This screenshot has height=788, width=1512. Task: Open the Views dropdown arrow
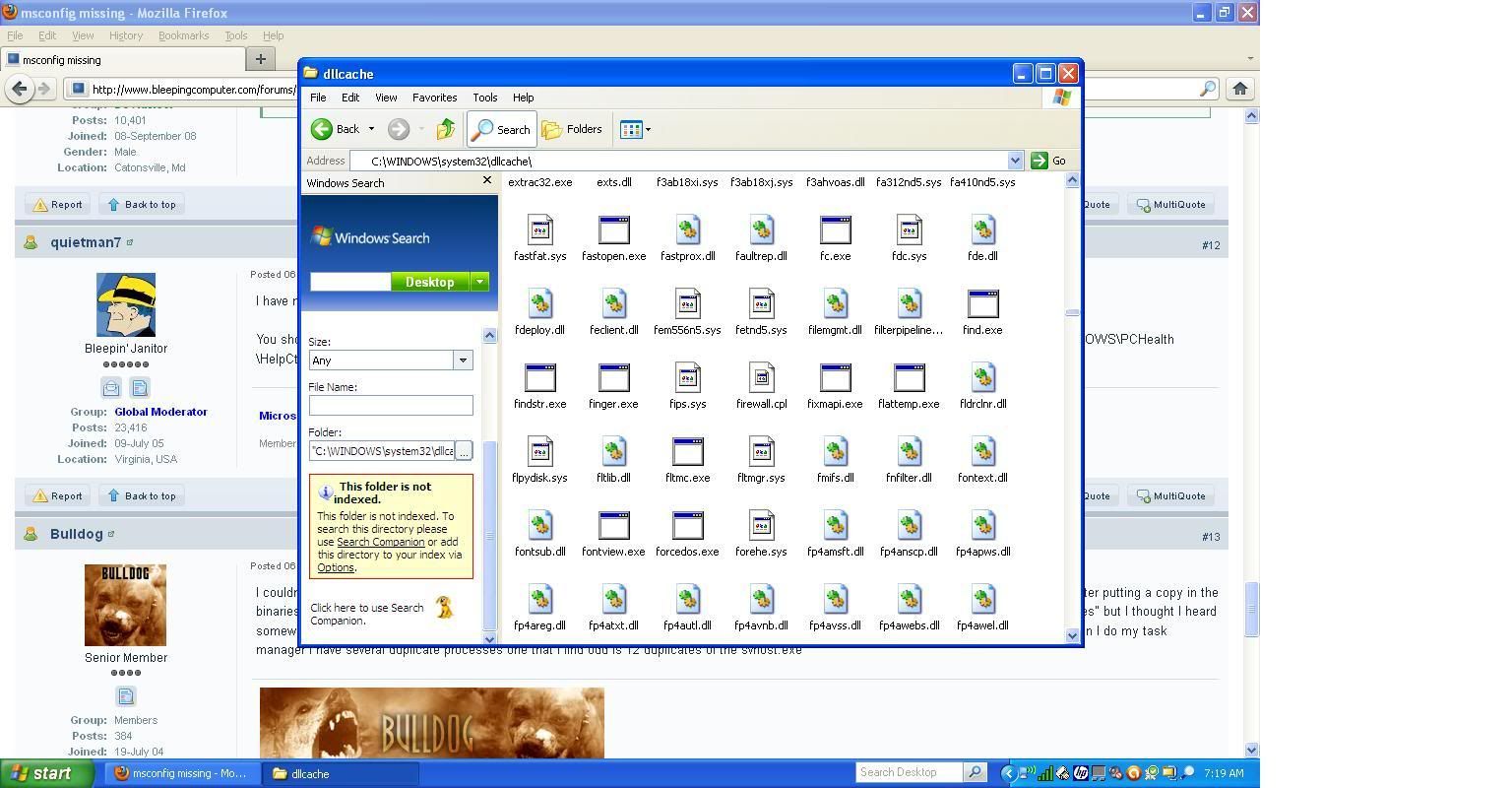648,129
